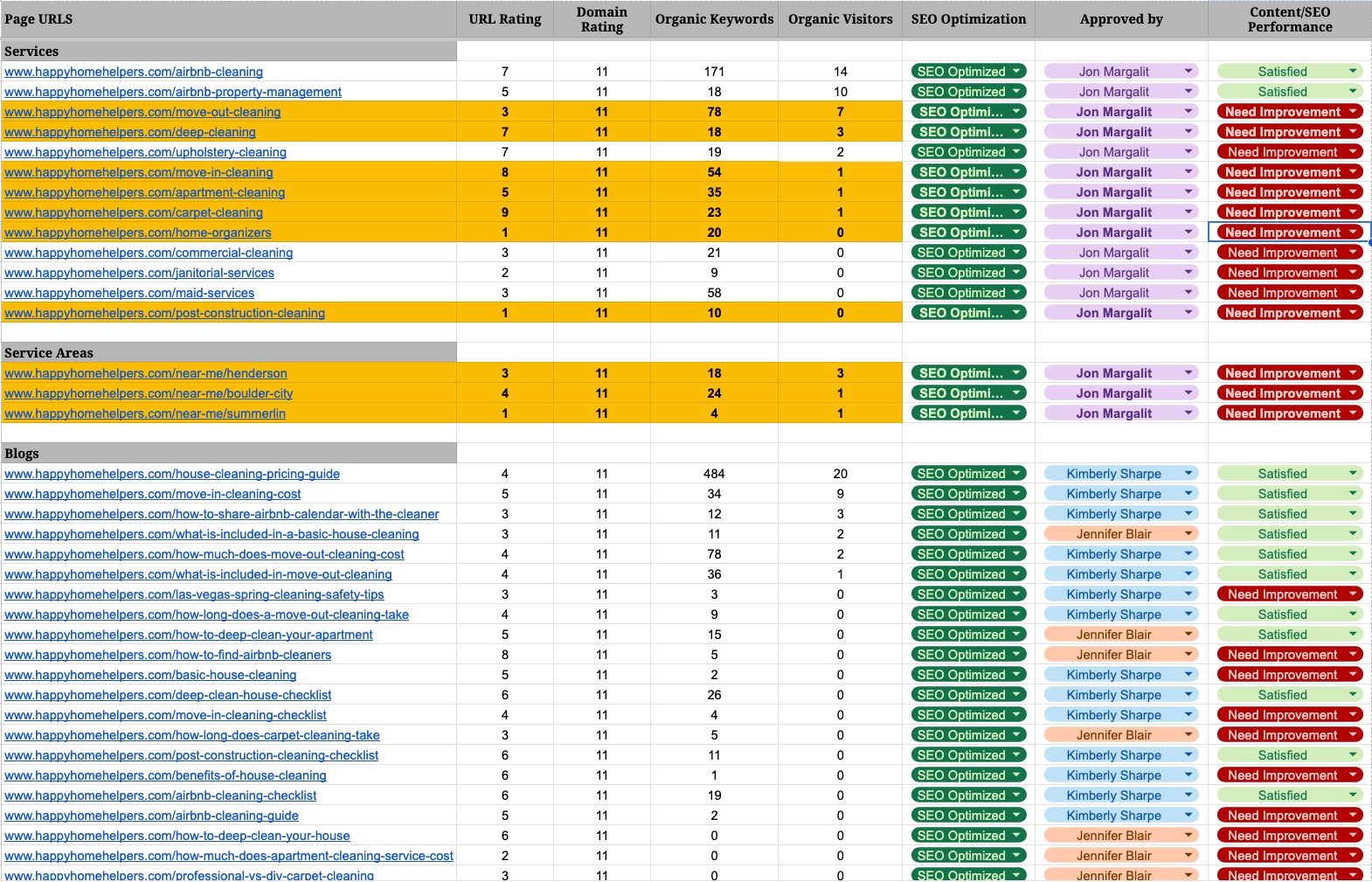Expand Jennifer Blair dropdown for what-is-included-in-a-basic-house-cleaning row
This screenshot has height=882, width=1372.
(1188, 534)
